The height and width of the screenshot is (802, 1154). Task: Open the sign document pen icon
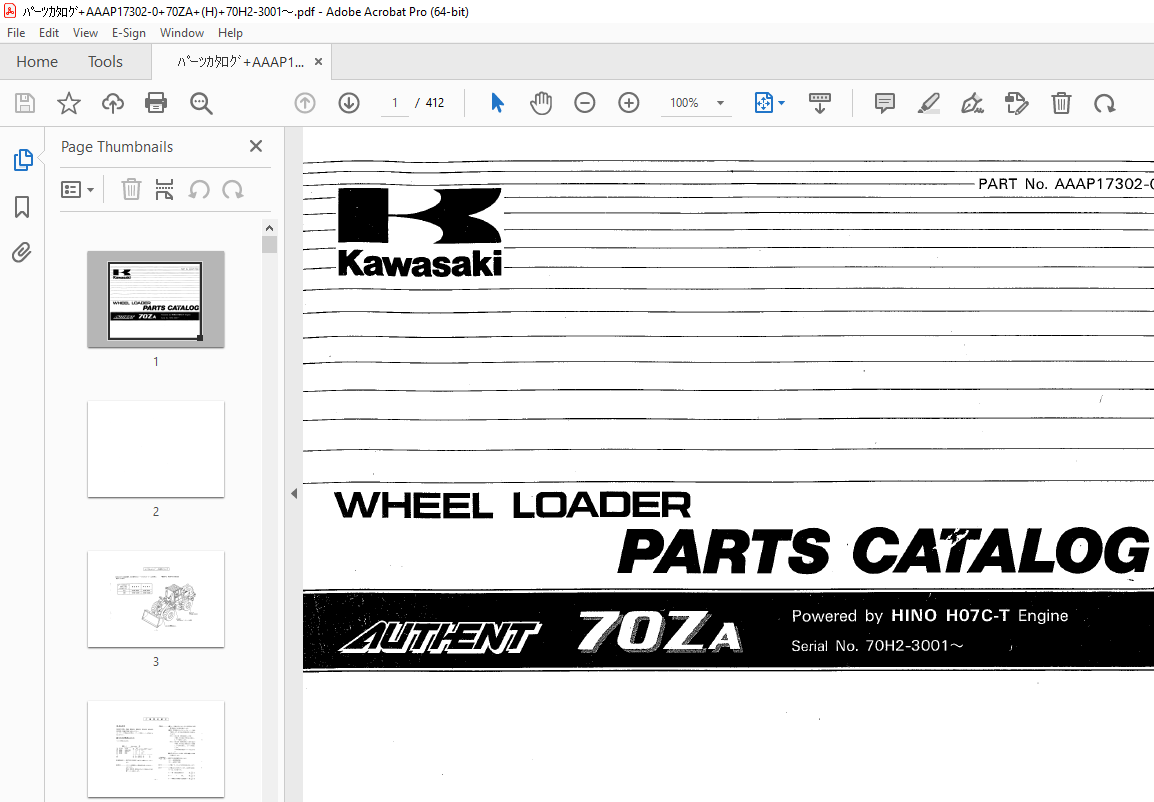[x=972, y=103]
